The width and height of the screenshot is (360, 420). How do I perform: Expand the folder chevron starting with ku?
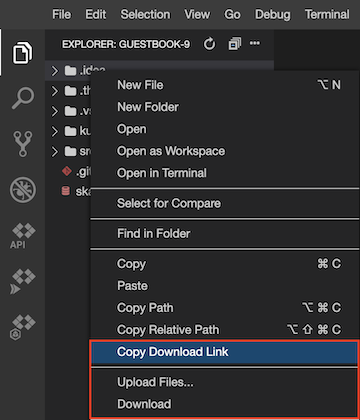coord(54,132)
